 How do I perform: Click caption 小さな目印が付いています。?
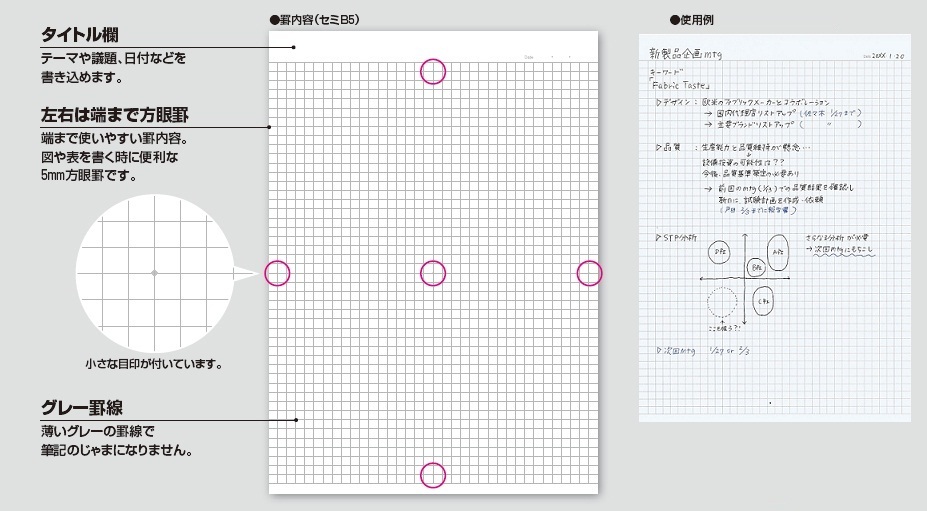pyautogui.click(x=154, y=364)
